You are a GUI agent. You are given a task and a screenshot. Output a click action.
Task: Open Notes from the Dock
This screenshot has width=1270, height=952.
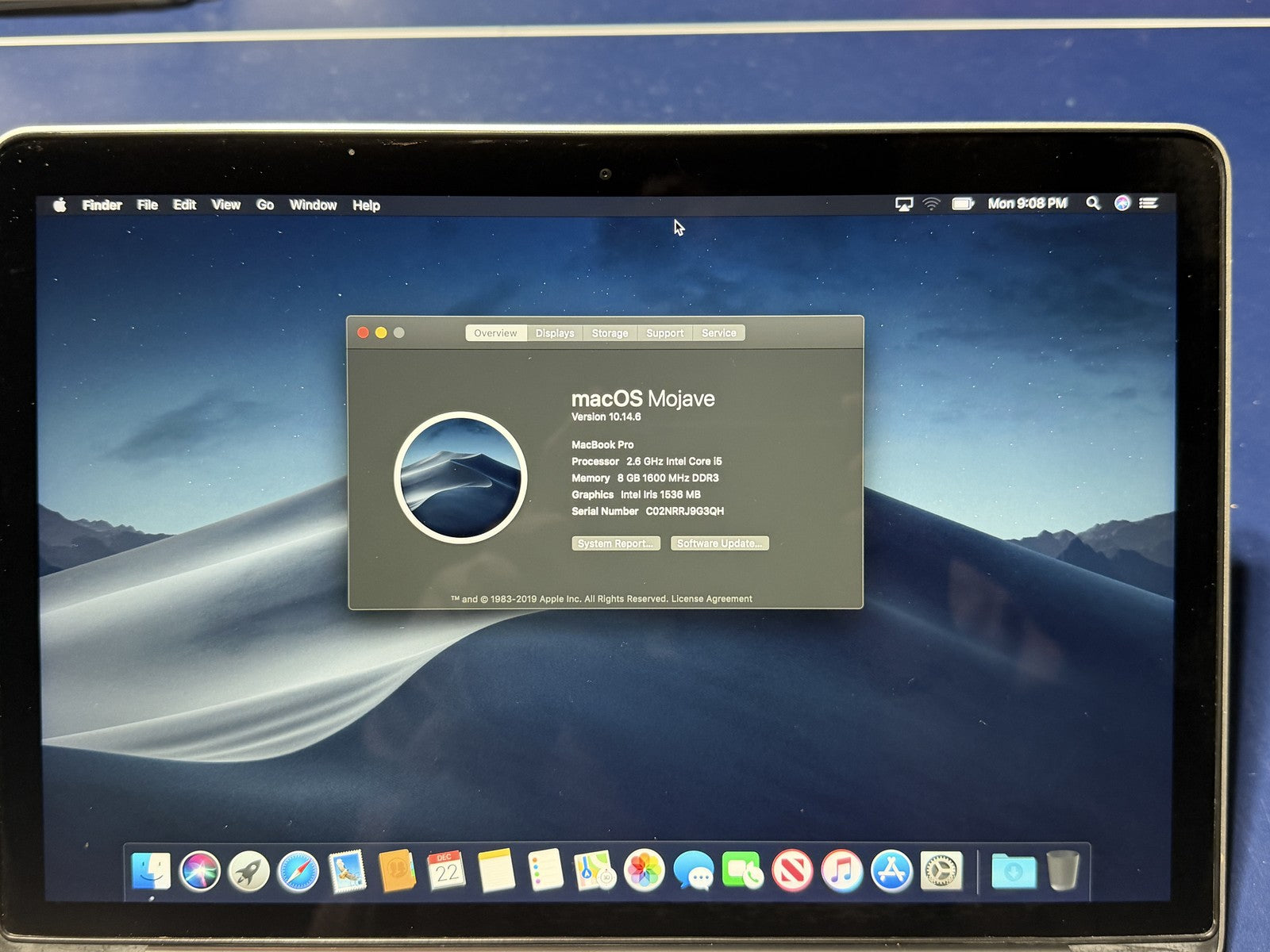(496, 871)
